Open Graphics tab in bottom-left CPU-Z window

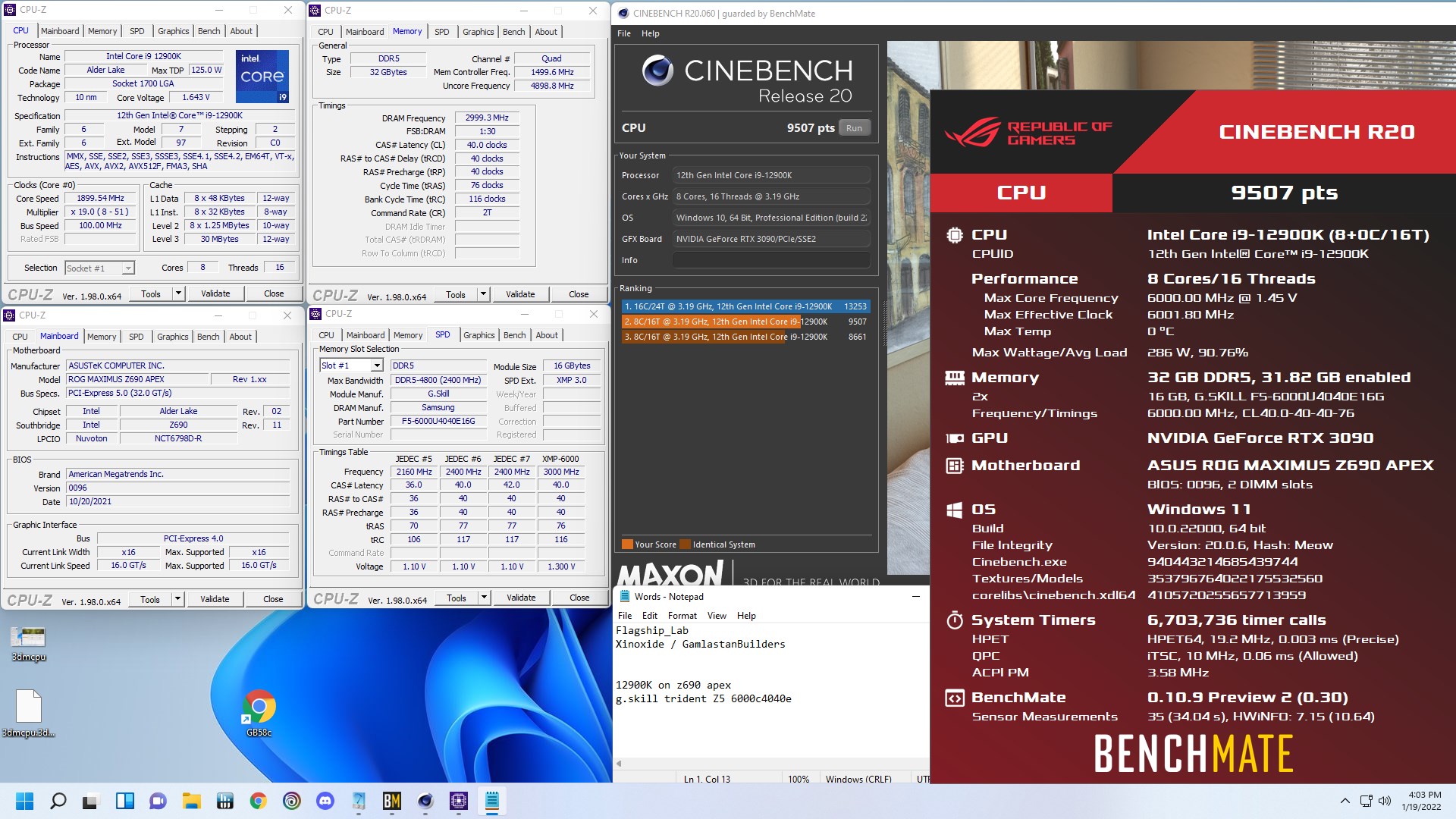click(173, 337)
